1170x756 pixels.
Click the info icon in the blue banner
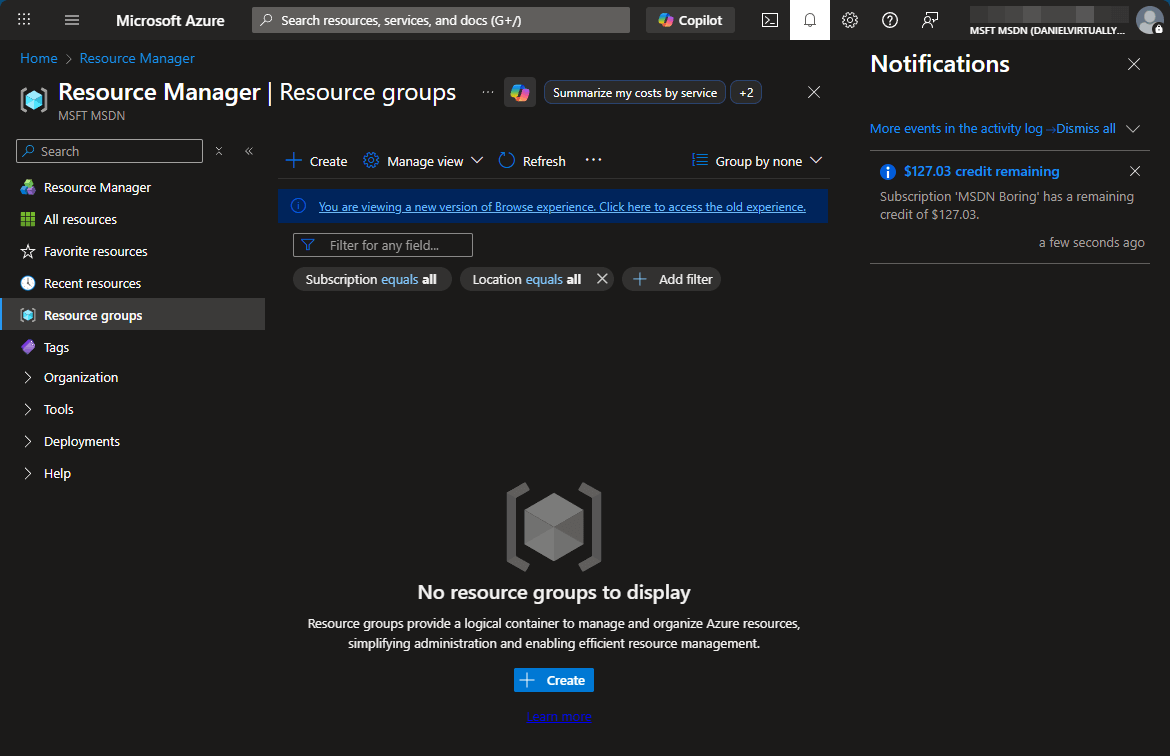(298, 206)
